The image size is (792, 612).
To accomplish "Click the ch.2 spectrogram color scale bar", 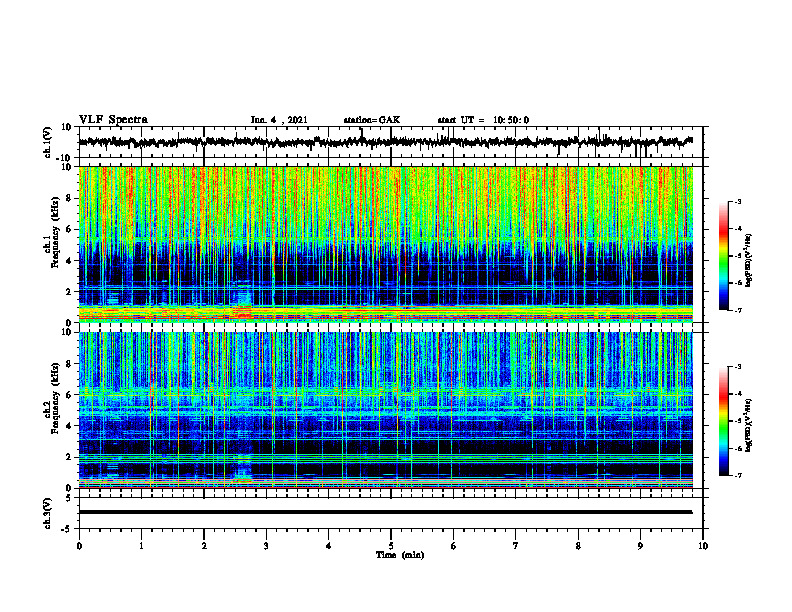I will (x=723, y=421).
